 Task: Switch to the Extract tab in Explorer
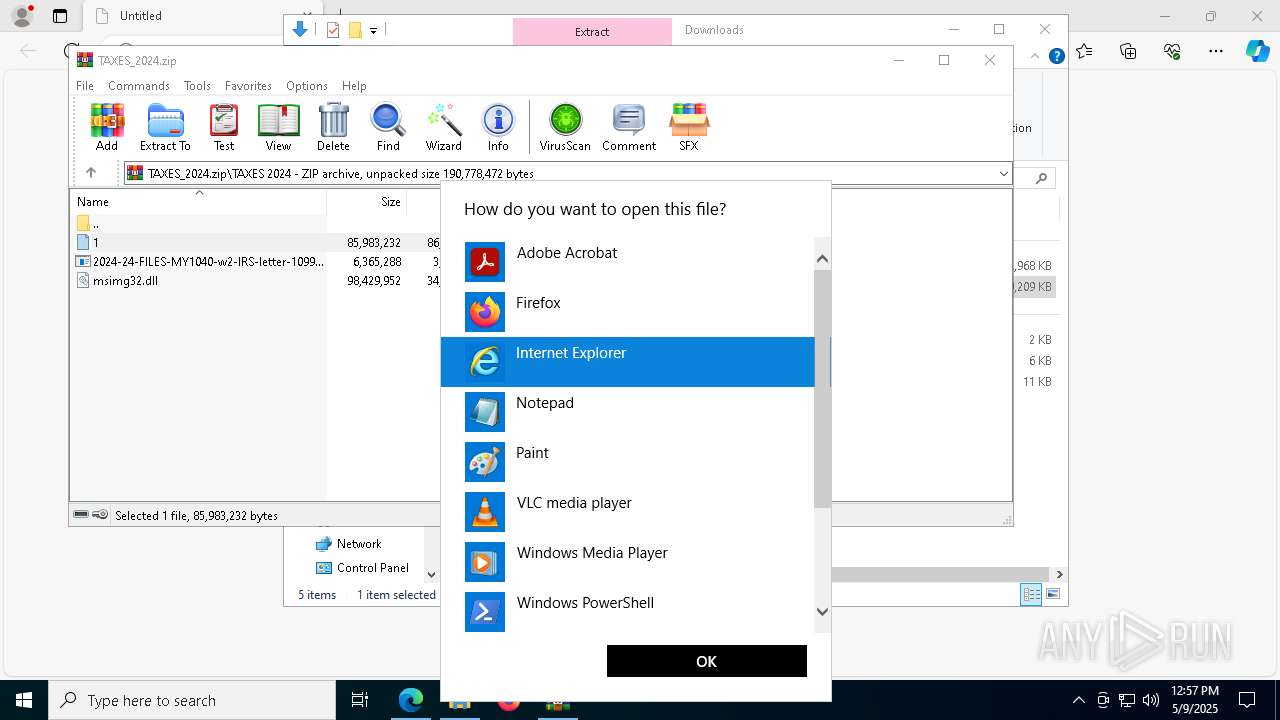pos(592,31)
